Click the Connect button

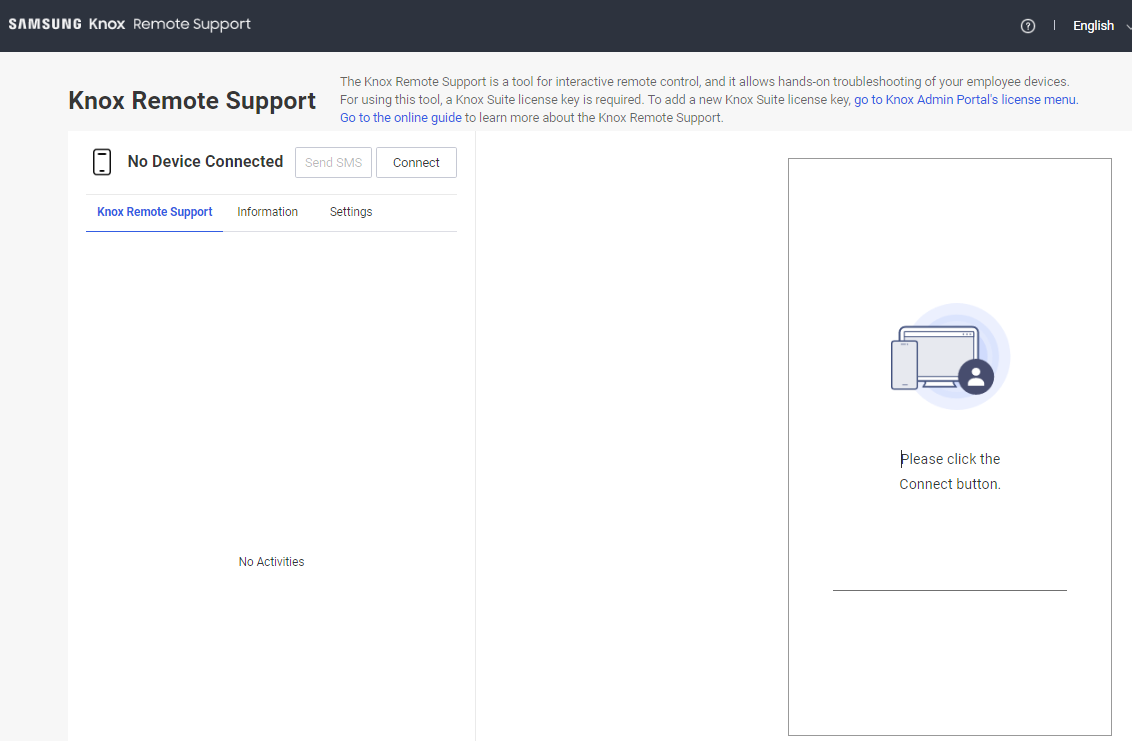click(417, 162)
